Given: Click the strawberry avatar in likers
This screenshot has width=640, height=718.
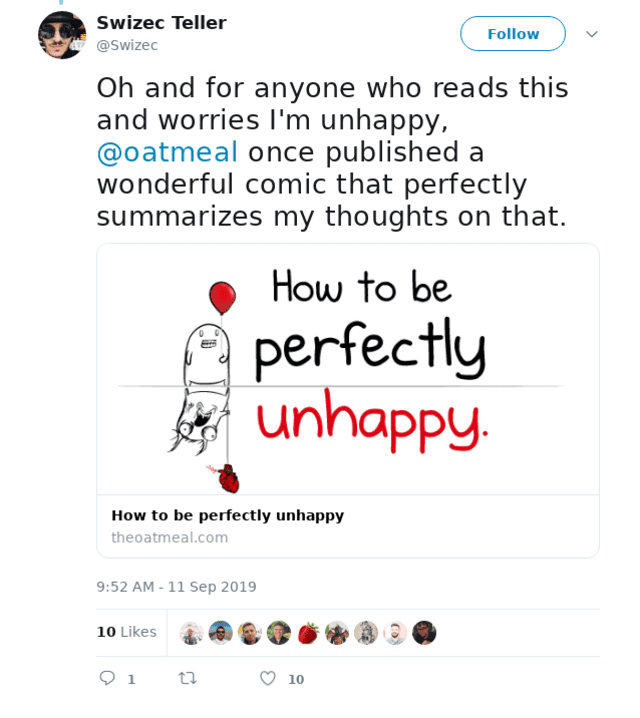Looking at the screenshot, I should pos(308,633).
